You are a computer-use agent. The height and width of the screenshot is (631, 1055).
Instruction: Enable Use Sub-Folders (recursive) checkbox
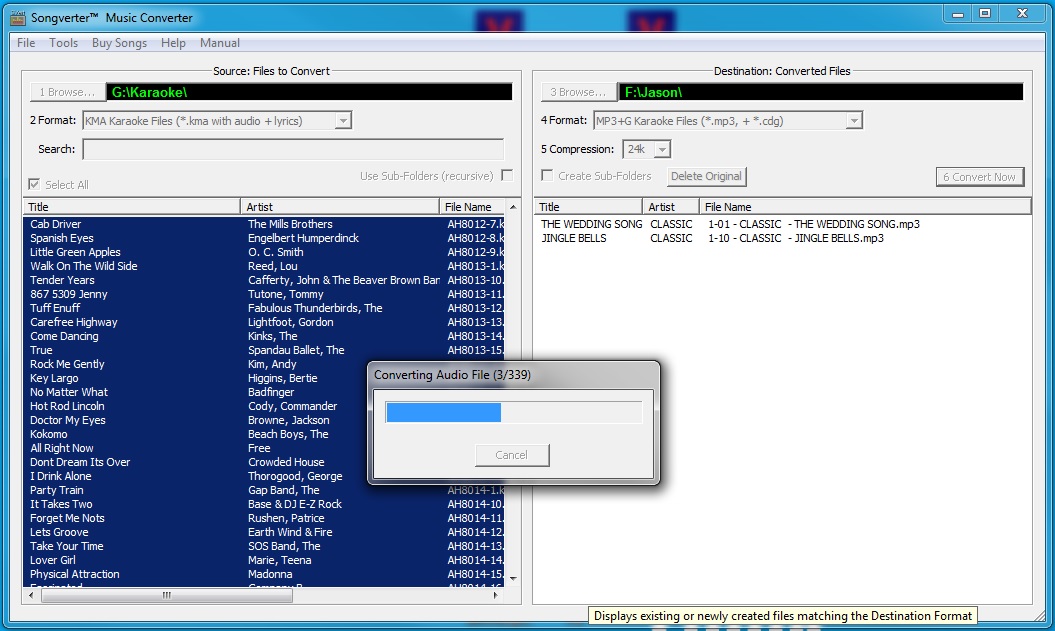pyautogui.click(x=507, y=176)
